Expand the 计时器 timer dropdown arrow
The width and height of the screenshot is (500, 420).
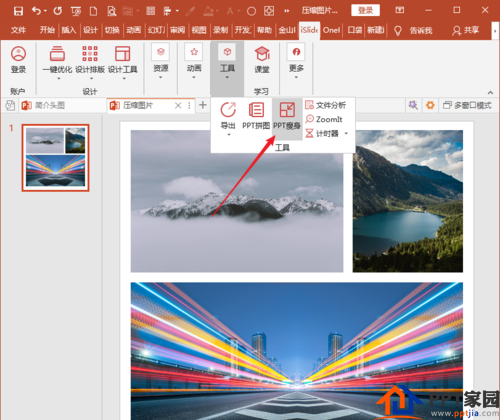(x=346, y=134)
